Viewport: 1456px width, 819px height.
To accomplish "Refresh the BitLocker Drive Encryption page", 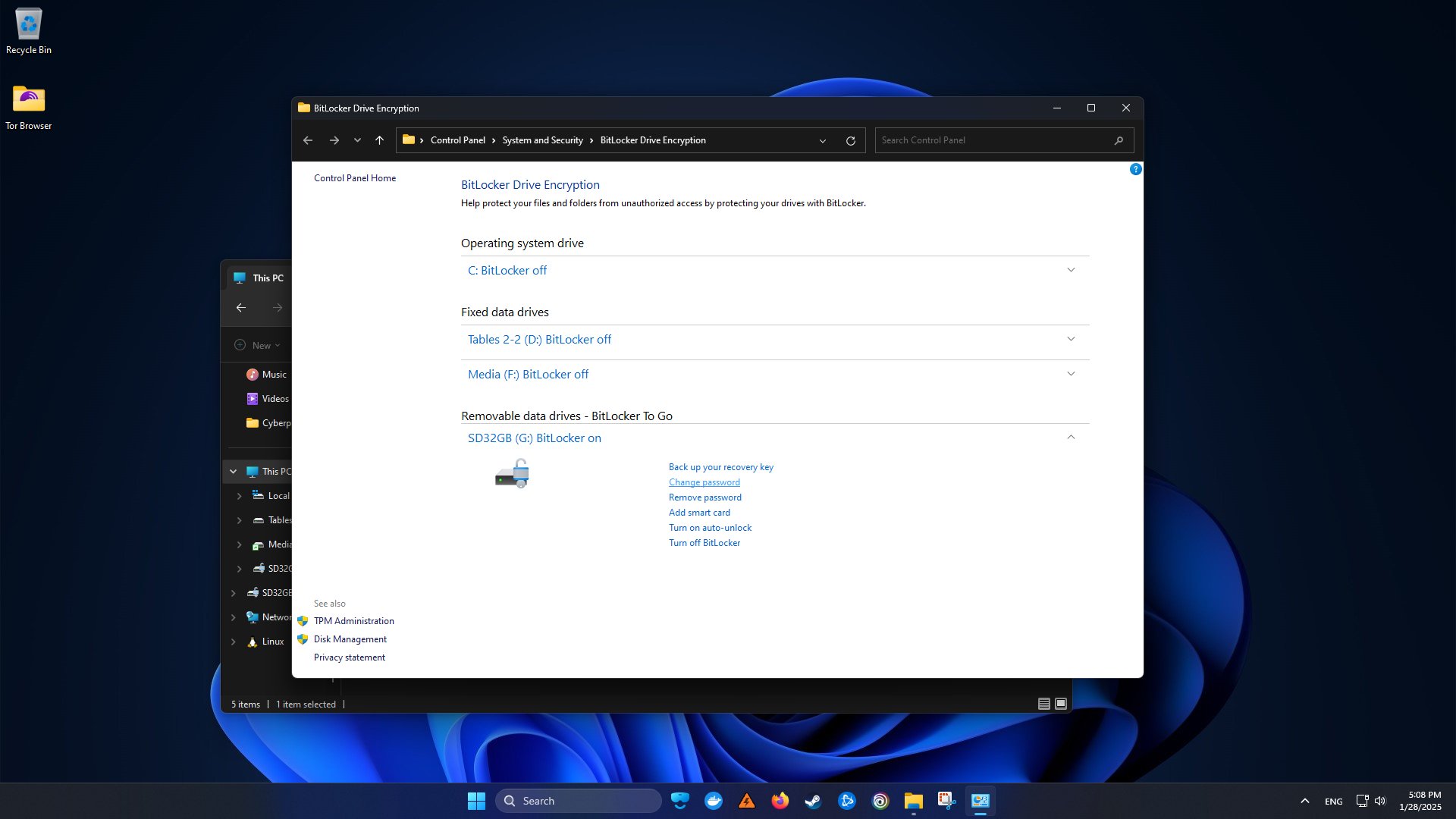I will coord(851,140).
